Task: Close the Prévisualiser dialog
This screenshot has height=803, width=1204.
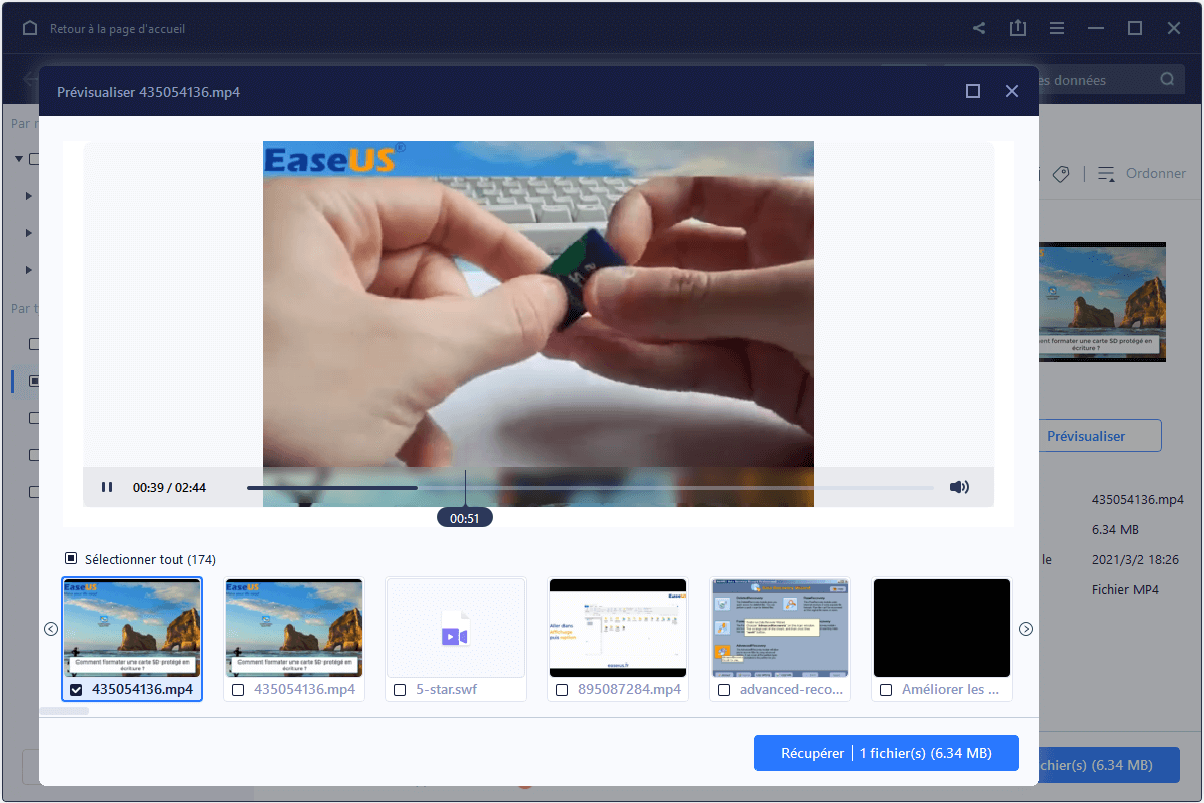Action: coord(1012,92)
